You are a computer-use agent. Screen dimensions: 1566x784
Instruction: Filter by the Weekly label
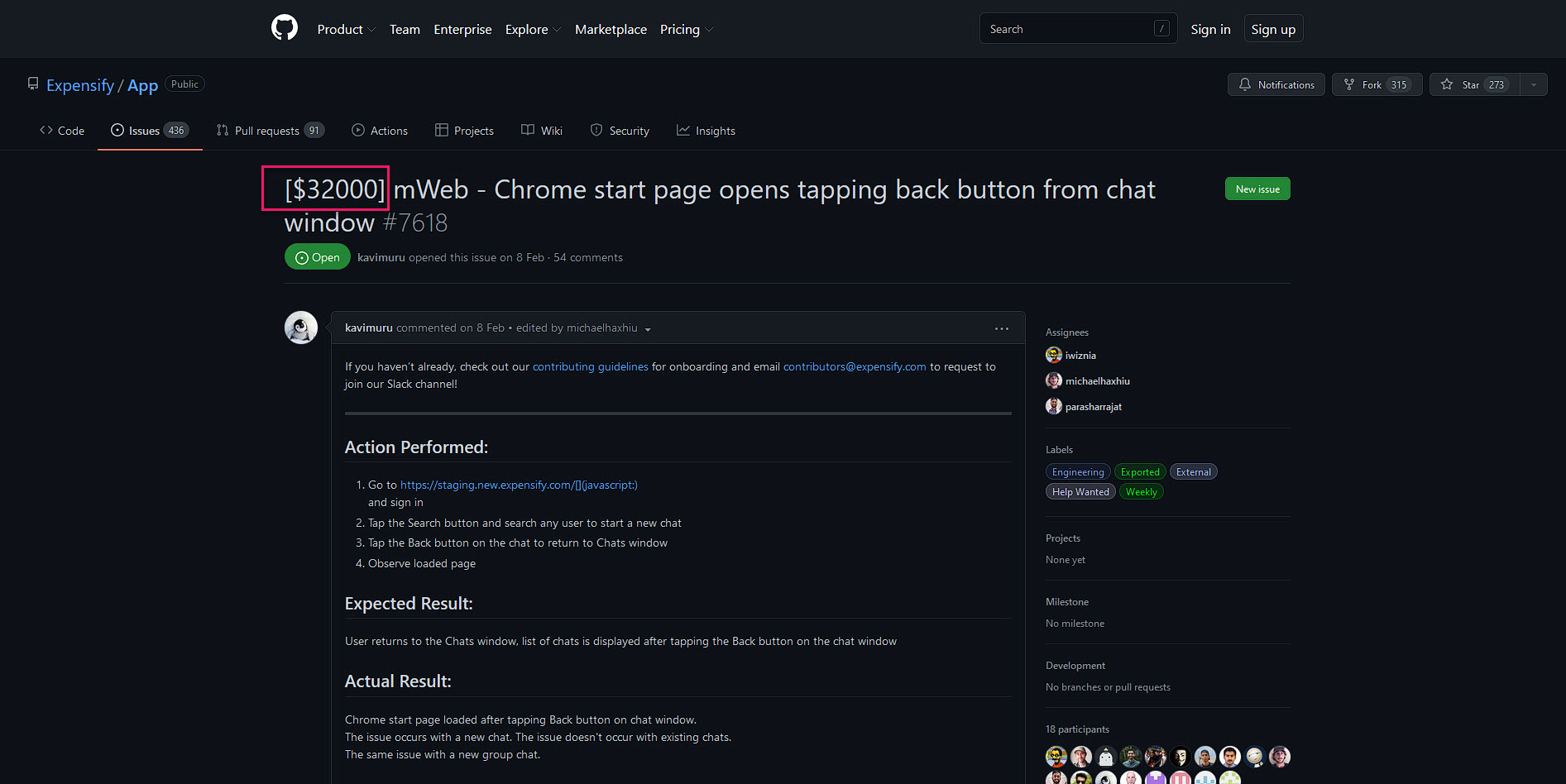(1142, 491)
